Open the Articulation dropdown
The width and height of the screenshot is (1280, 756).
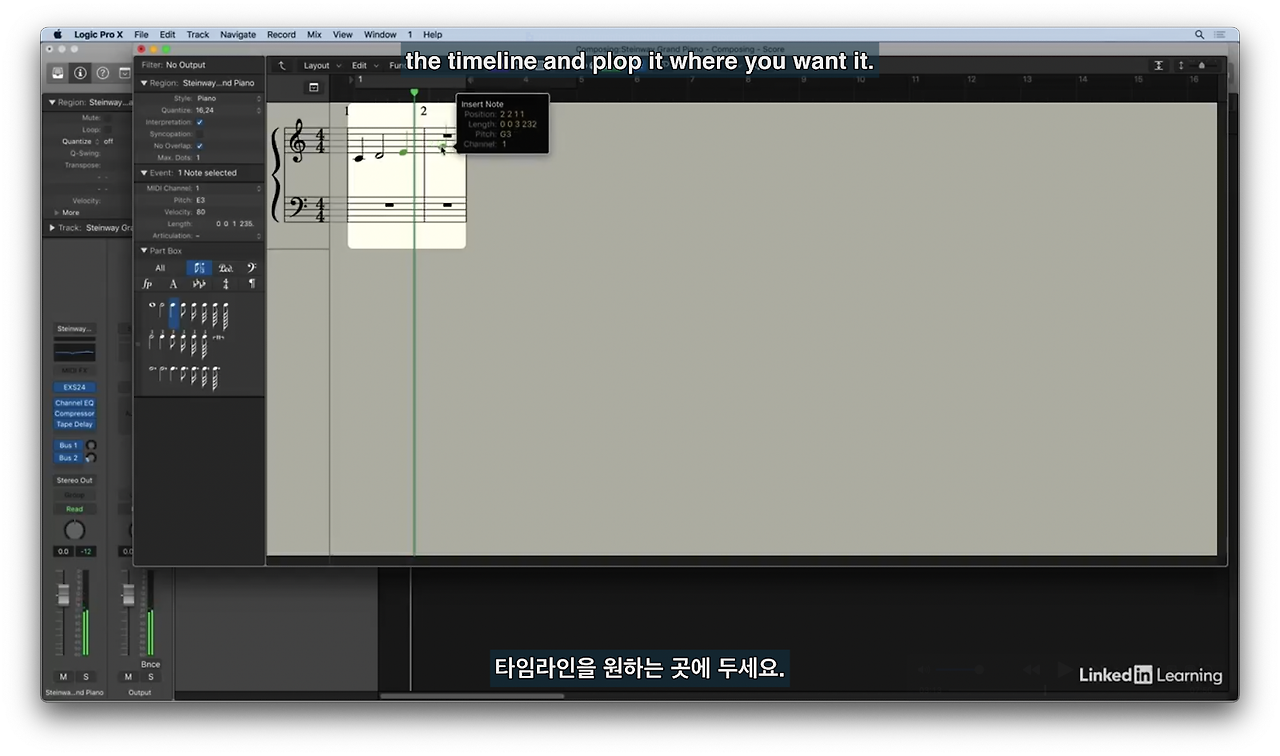click(x=228, y=236)
